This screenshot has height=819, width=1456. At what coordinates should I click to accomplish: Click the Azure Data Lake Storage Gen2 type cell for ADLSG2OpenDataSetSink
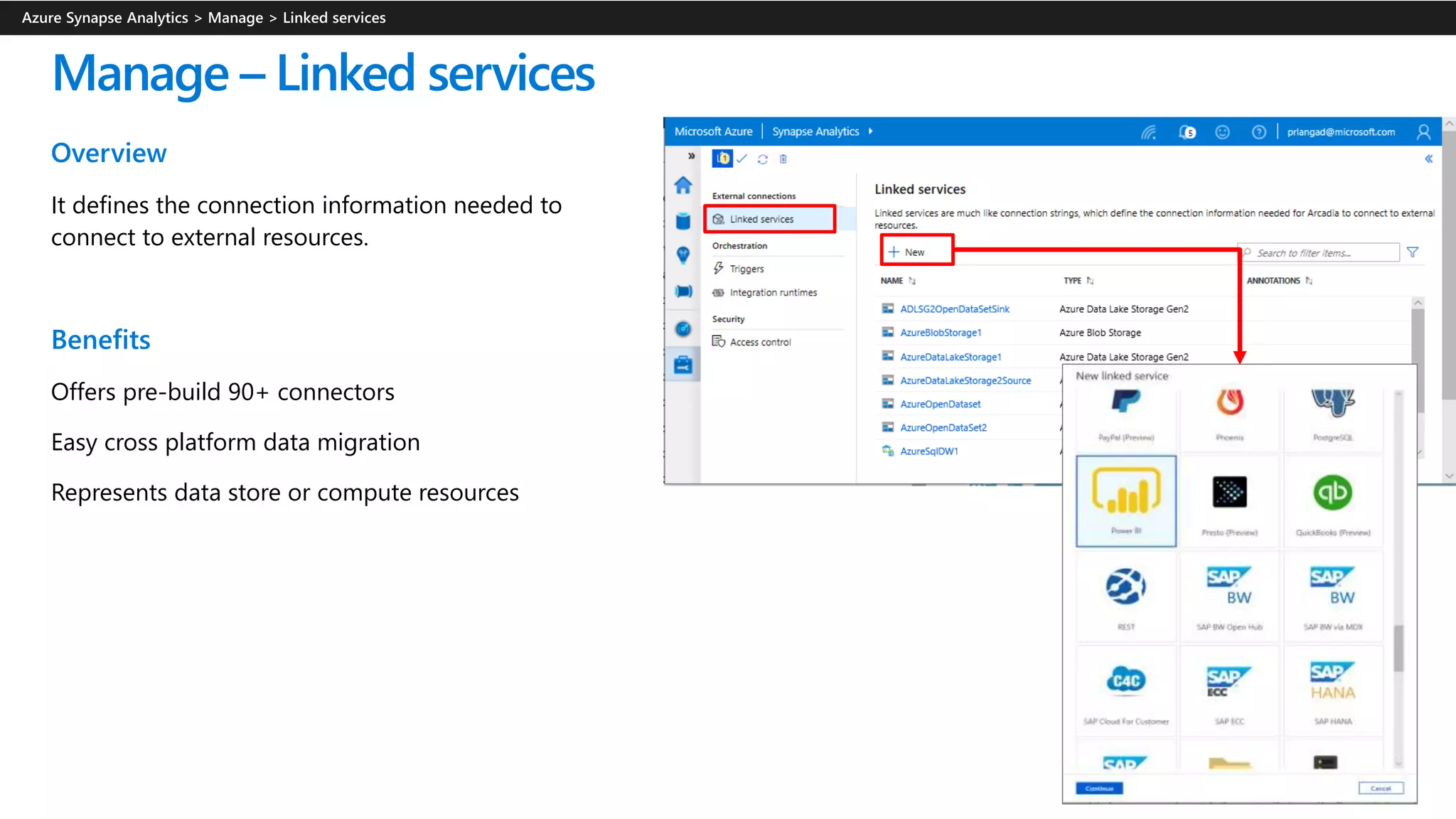pos(1124,309)
